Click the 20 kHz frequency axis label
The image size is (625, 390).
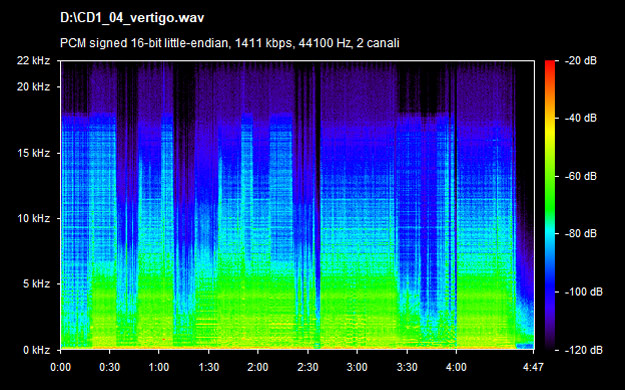33,87
